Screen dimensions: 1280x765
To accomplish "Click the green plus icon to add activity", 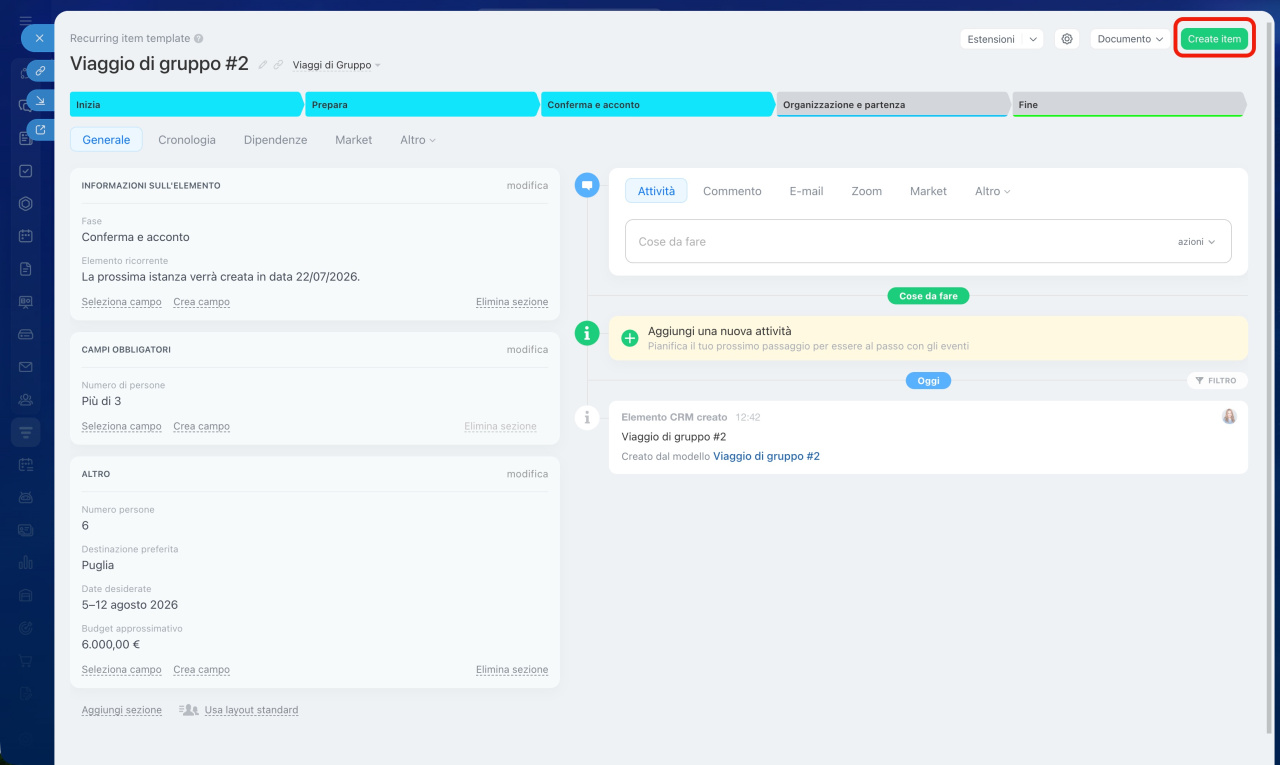I will 630,338.
